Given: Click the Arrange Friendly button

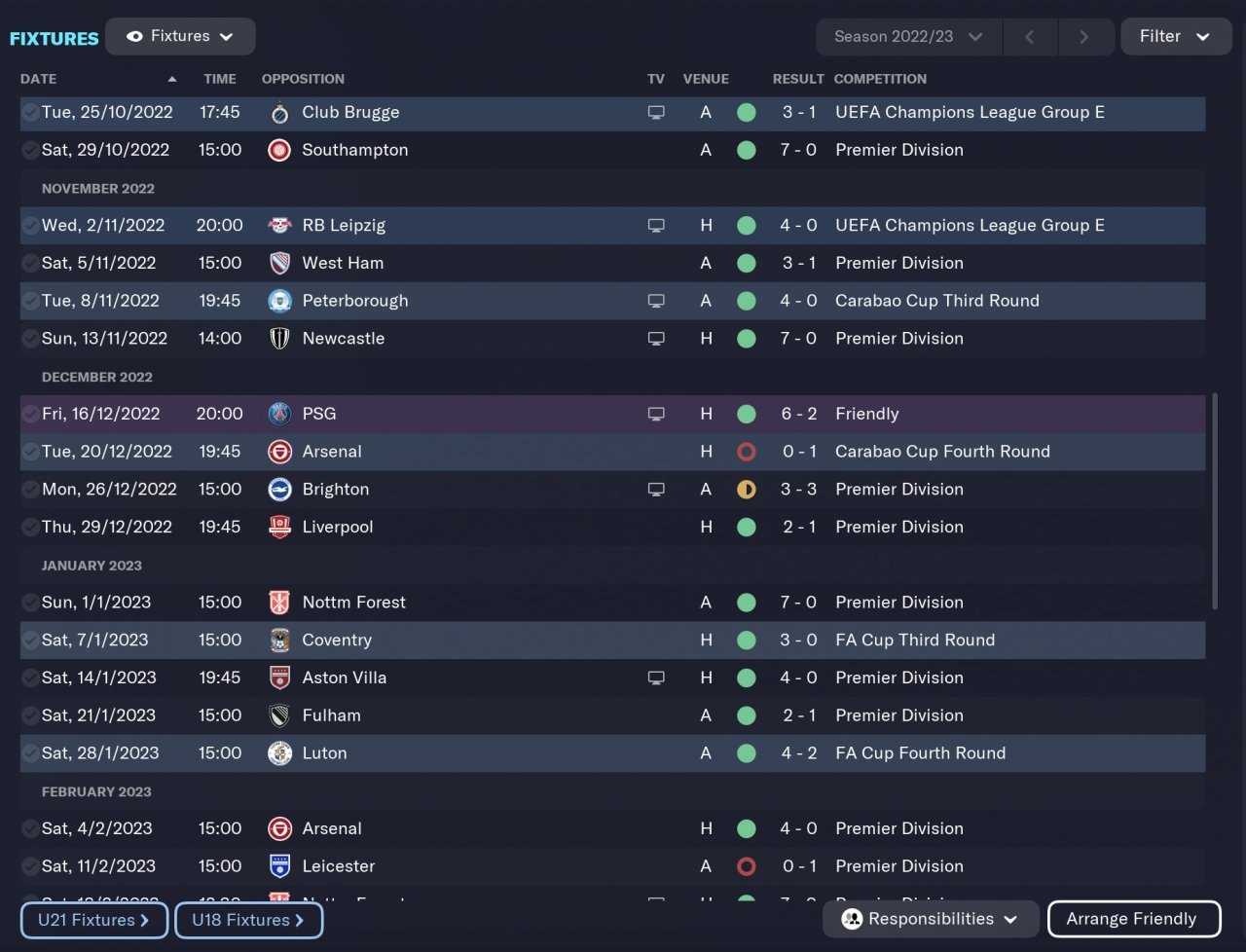Looking at the screenshot, I should tap(1133, 919).
